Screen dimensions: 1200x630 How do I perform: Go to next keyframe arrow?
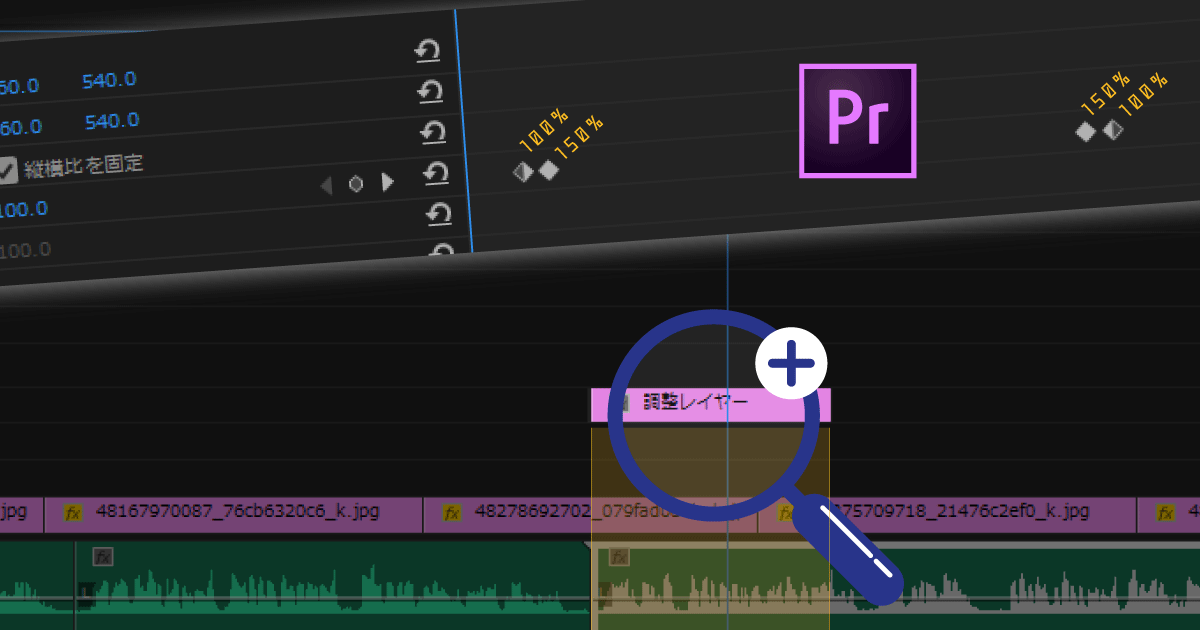(x=388, y=182)
